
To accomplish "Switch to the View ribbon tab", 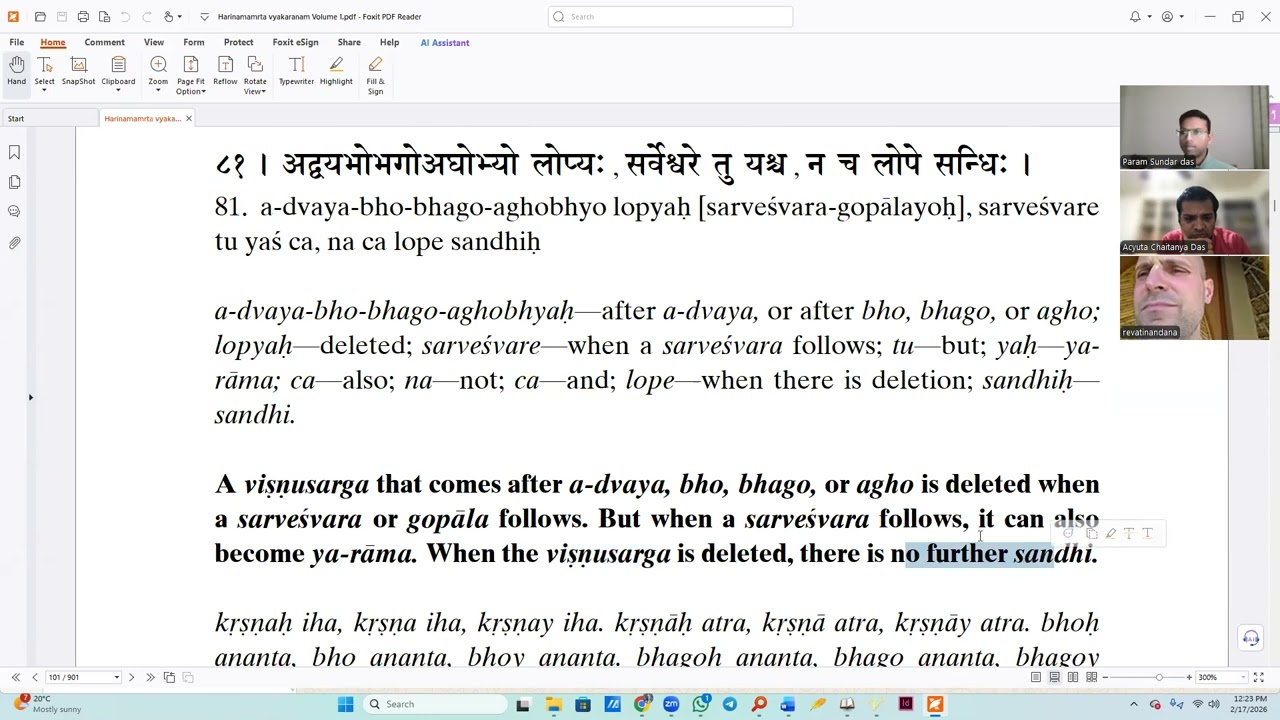I will click(154, 42).
